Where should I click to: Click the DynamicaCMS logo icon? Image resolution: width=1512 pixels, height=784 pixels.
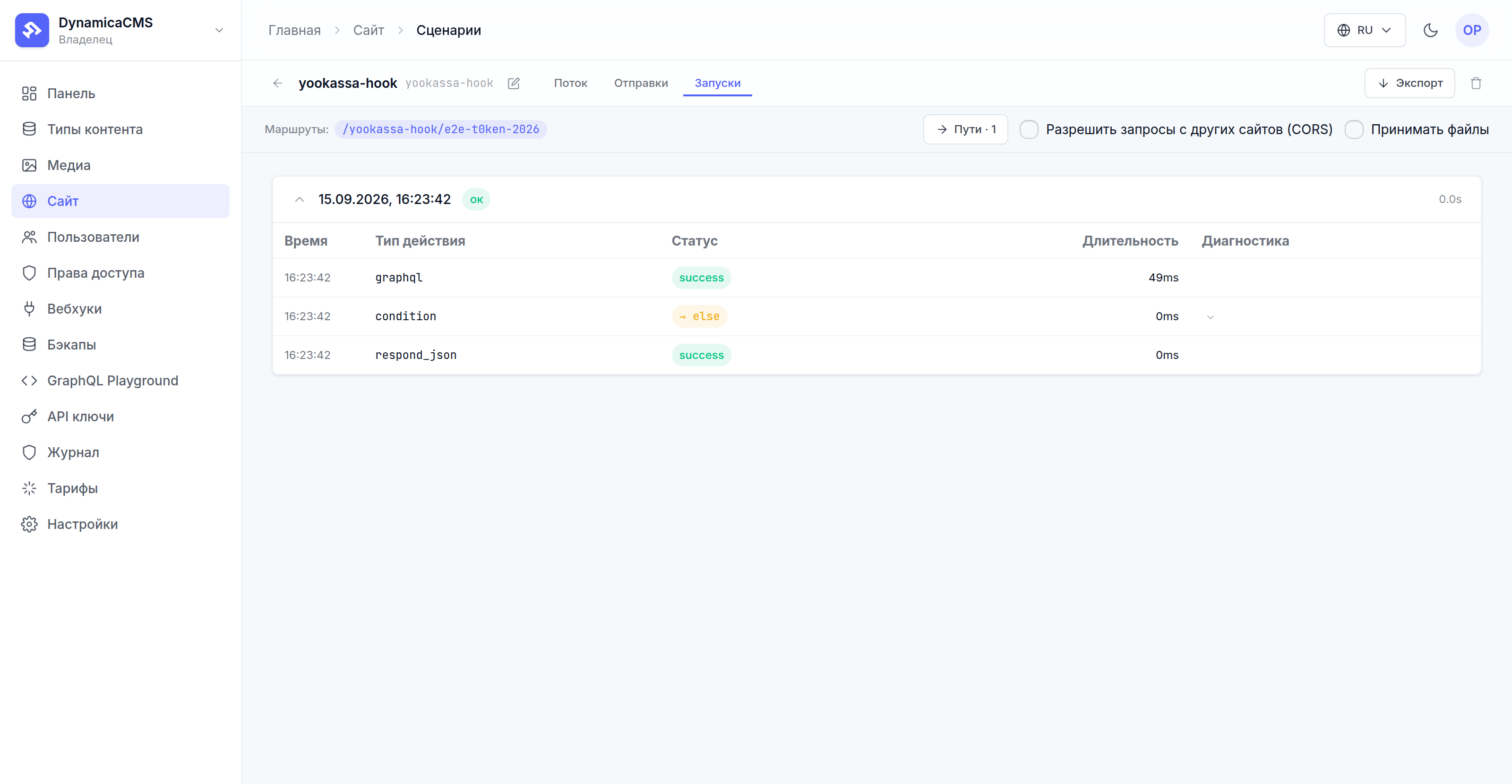[x=32, y=30]
